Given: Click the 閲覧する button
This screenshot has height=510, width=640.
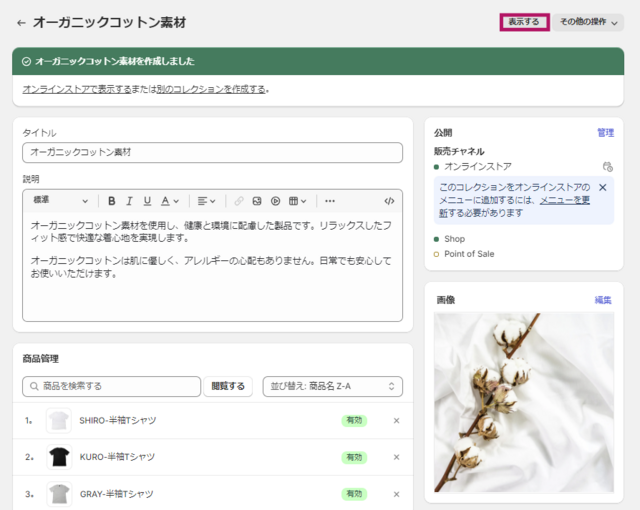Looking at the screenshot, I should pos(229,386).
